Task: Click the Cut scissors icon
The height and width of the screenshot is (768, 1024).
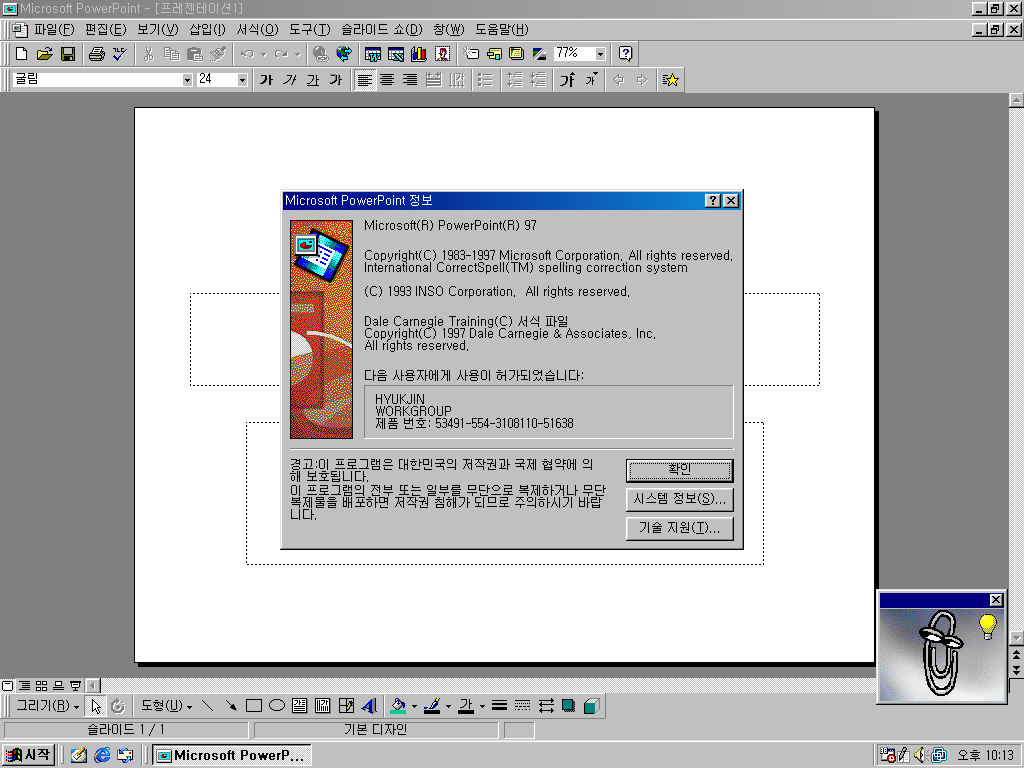Action: [x=148, y=54]
